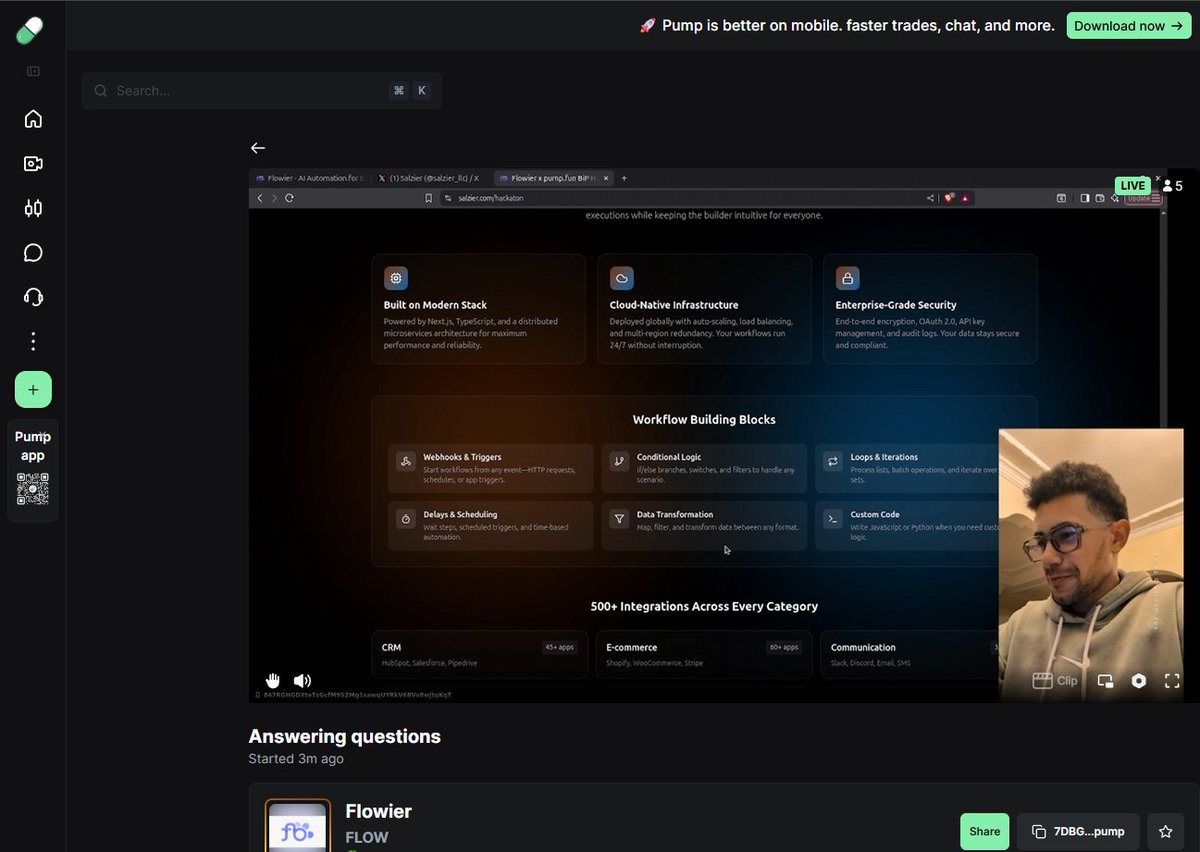Click the green LIVE badge
This screenshot has width=1200, height=852.
1133,186
